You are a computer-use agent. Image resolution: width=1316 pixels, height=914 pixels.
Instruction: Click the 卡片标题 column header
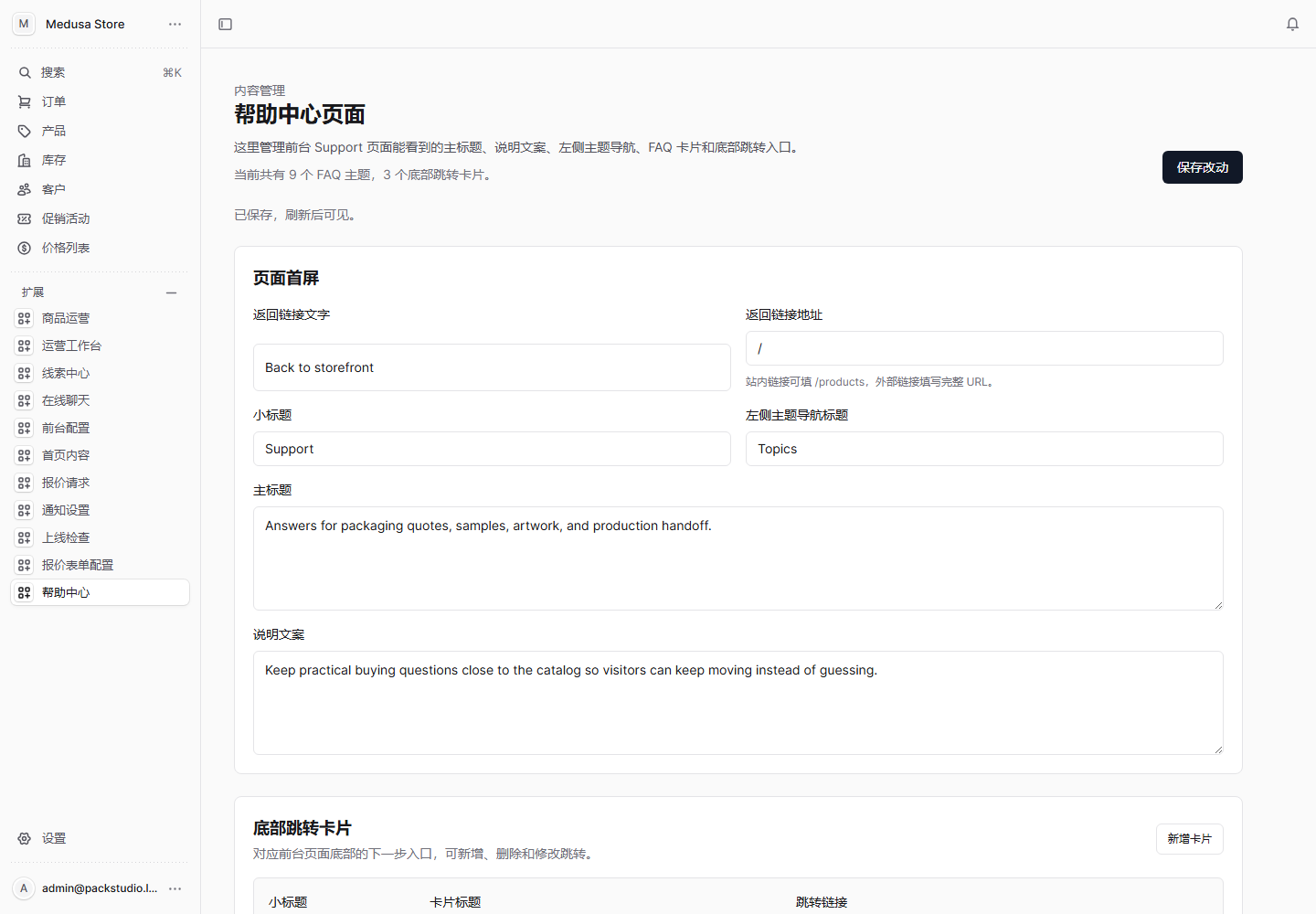coord(455,902)
